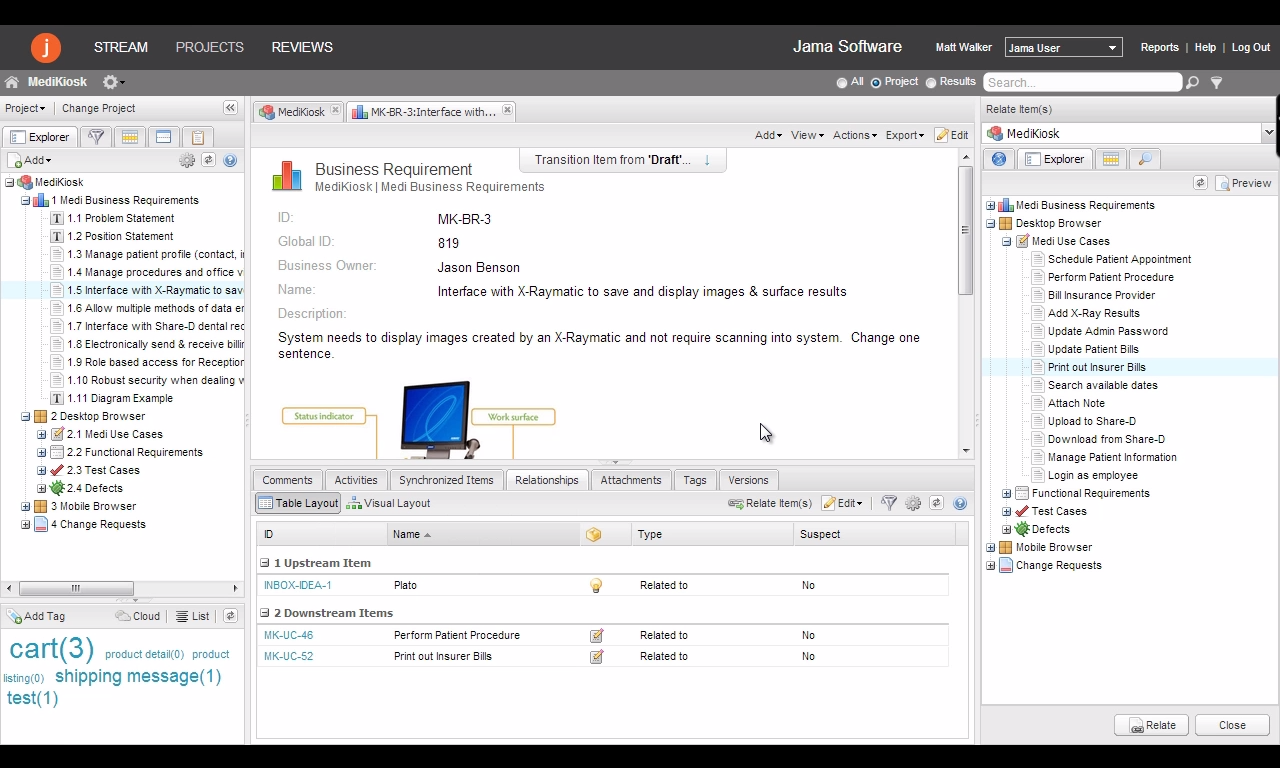1280x768 pixels.
Task: Open the Actions dropdown in the item toolbar
Action: point(855,135)
